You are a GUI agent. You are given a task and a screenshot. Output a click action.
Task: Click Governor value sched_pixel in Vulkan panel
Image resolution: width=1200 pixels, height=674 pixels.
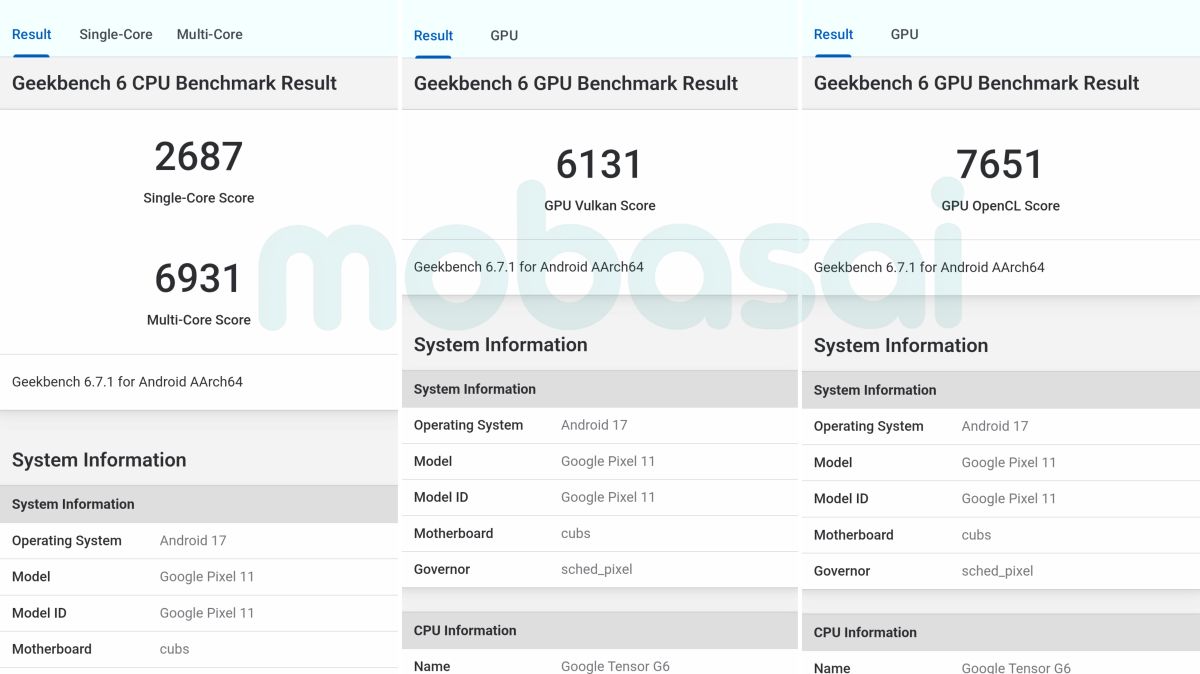pyautogui.click(x=597, y=569)
